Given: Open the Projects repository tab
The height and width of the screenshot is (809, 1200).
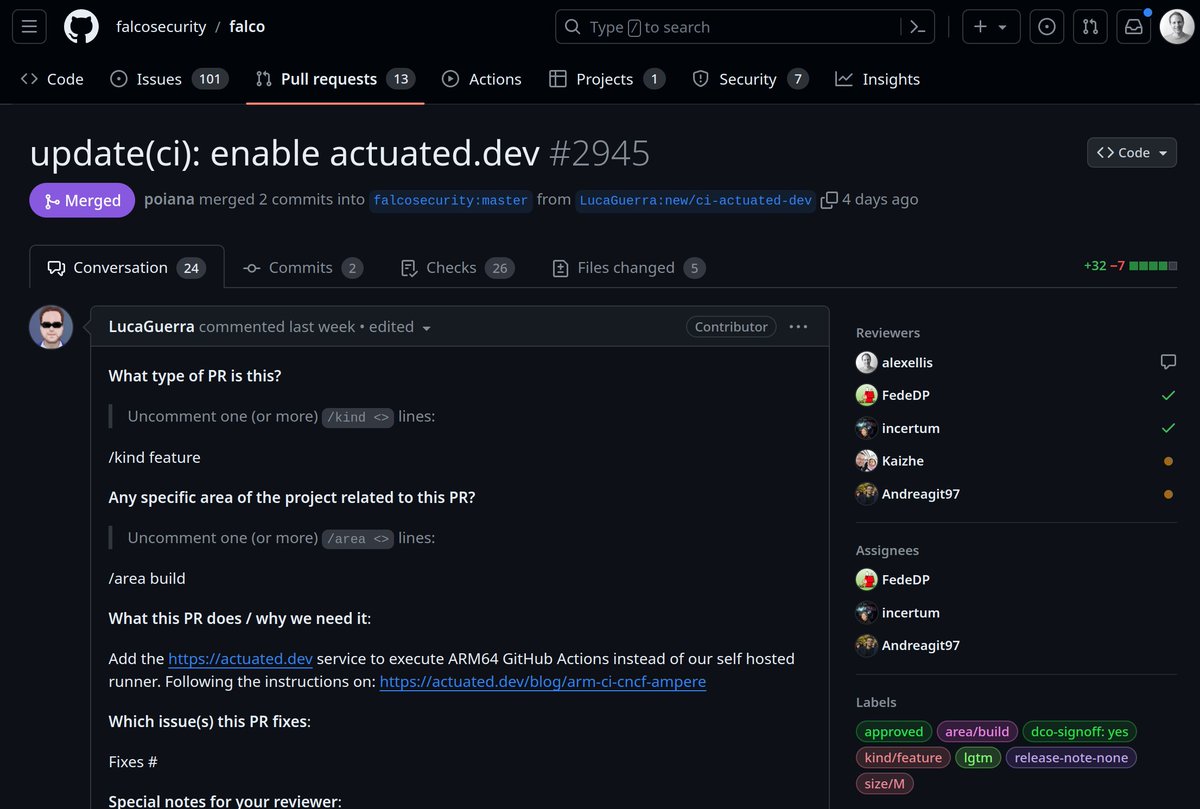Looking at the screenshot, I should [x=607, y=79].
